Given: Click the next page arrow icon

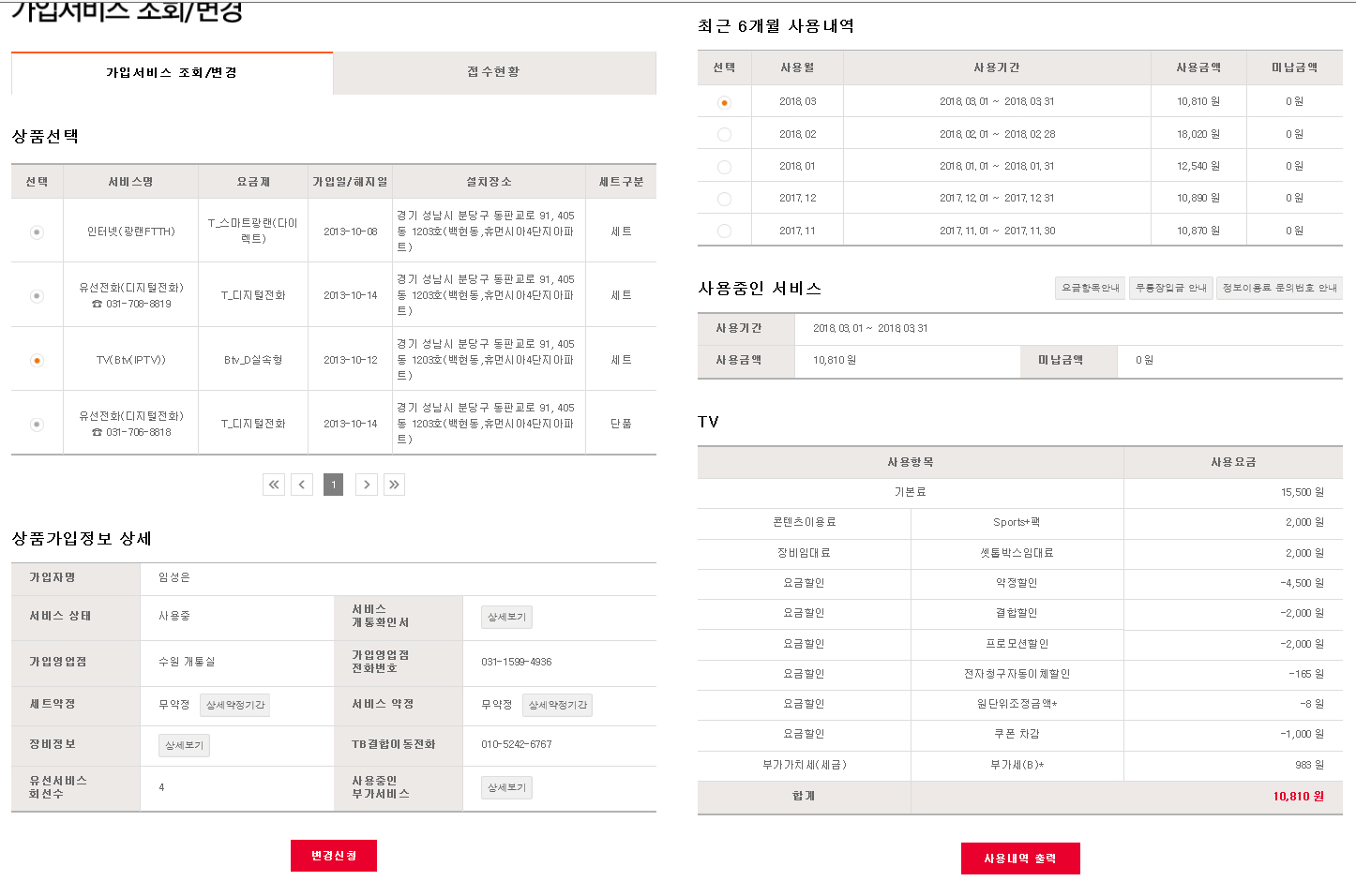Looking at the screenshot, I should 367,485.
